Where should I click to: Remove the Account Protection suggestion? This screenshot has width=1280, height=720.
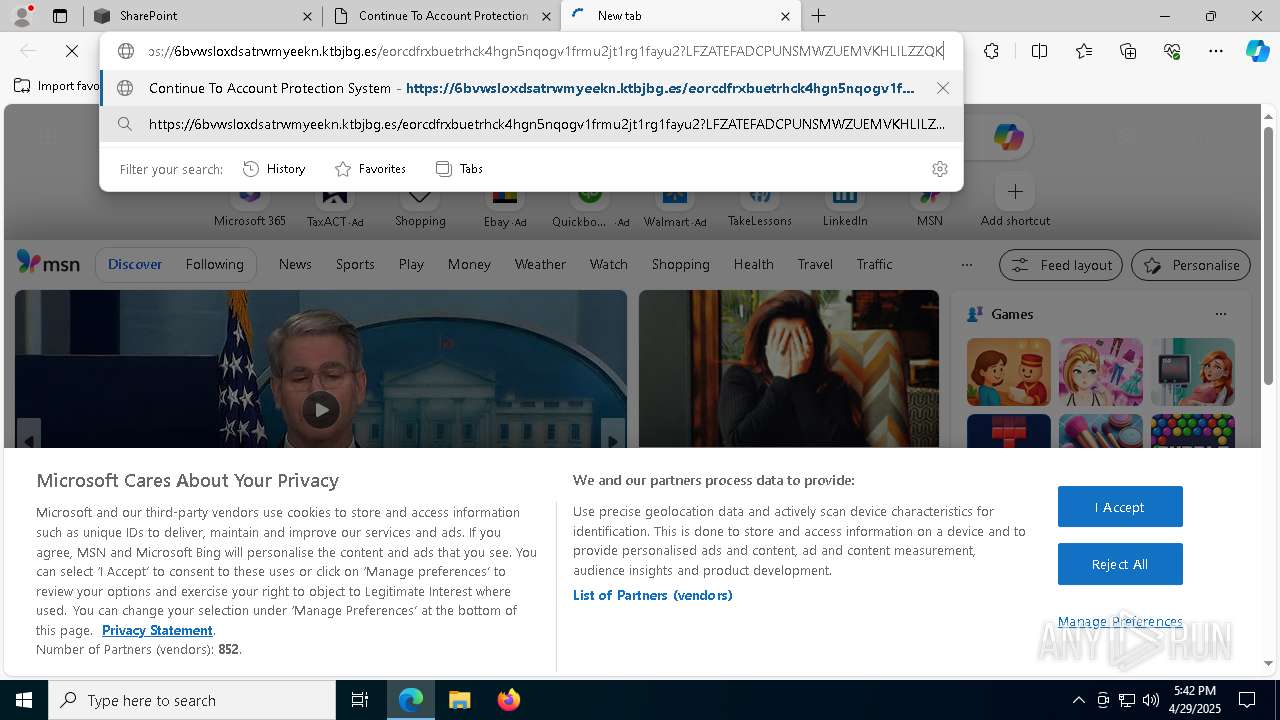pos(943,88)
